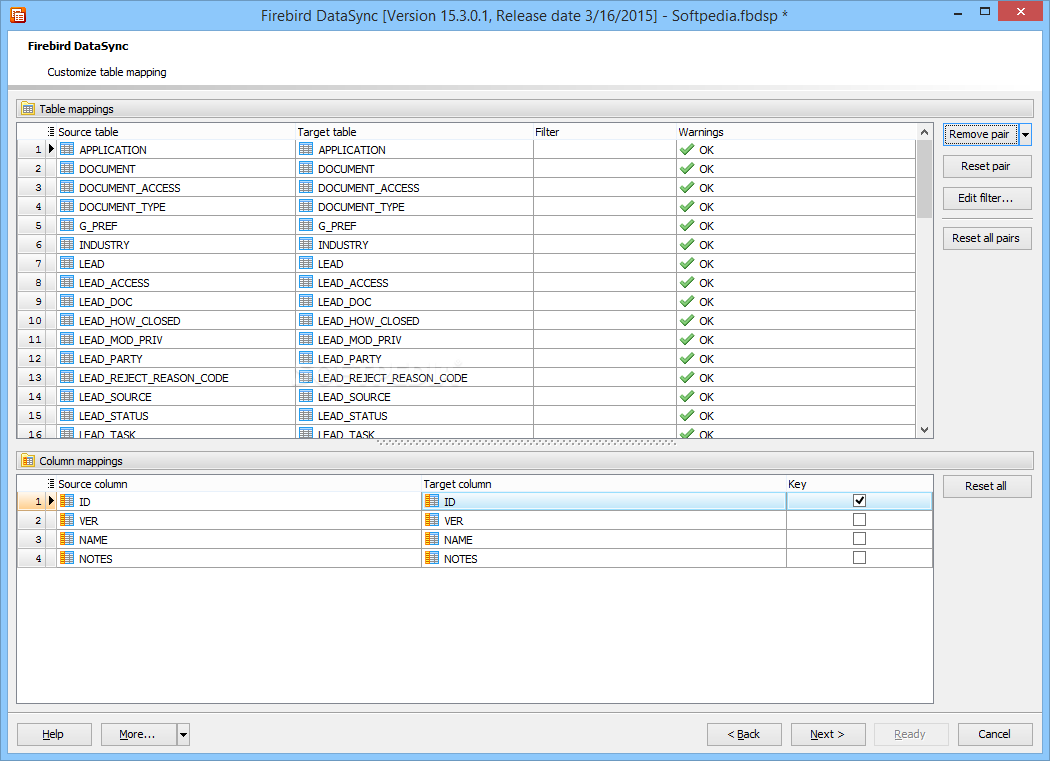The image size is (1050, 761).
Task: Cancel the wizard
Action: pos(995,734)
